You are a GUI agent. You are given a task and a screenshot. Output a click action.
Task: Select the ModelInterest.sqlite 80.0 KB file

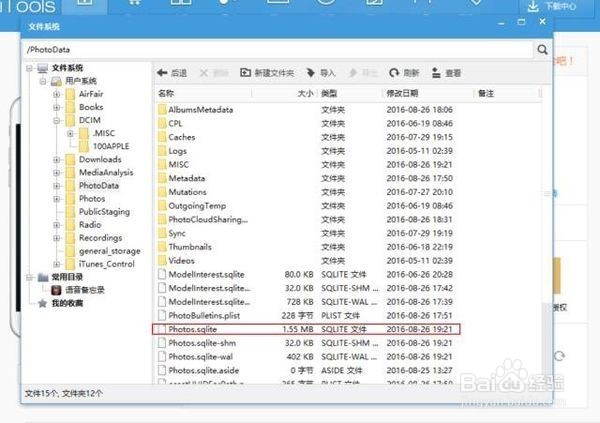click(306, 274)
